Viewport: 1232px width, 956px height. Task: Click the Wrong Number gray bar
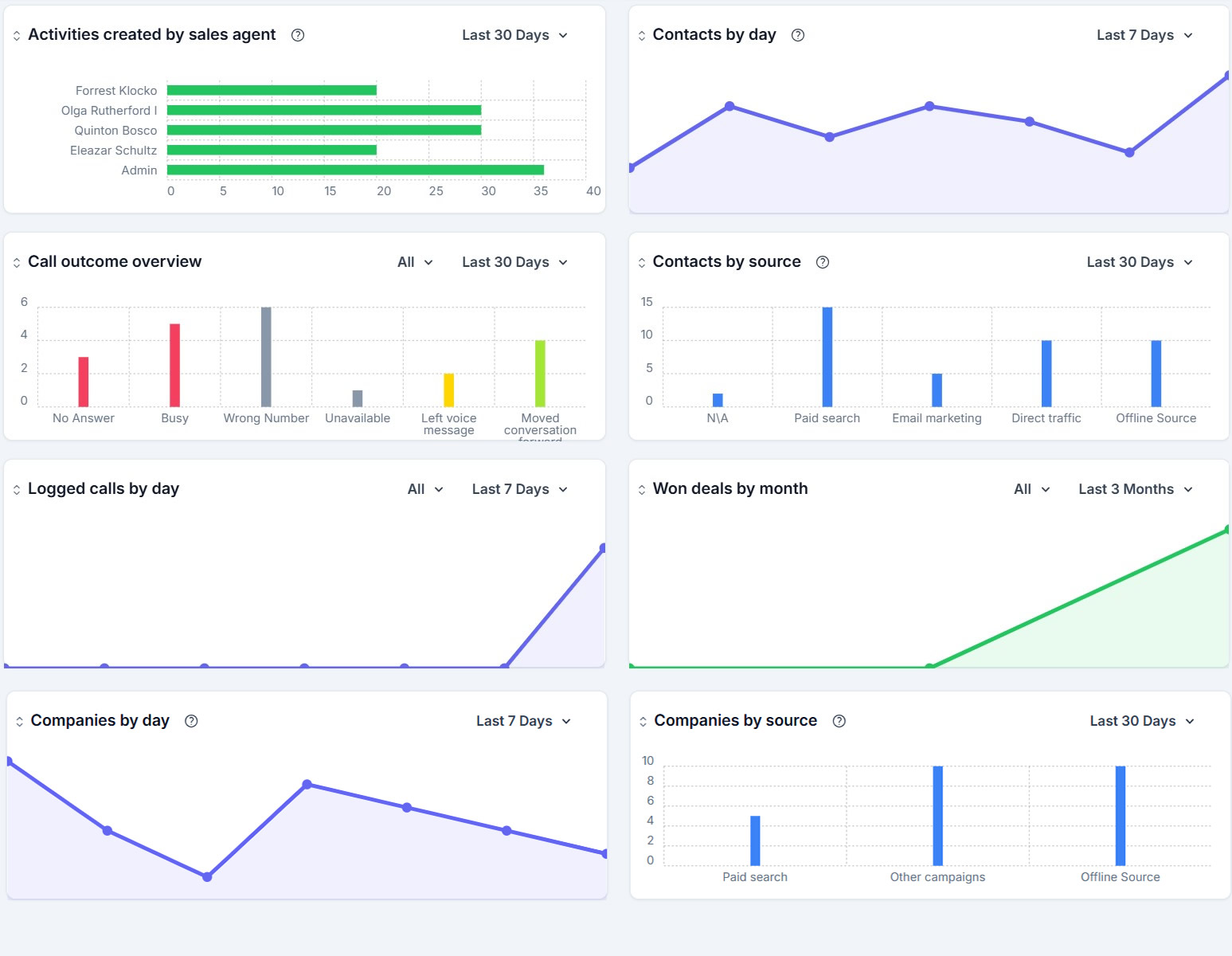pyautogui.click(x=266, y=357)
